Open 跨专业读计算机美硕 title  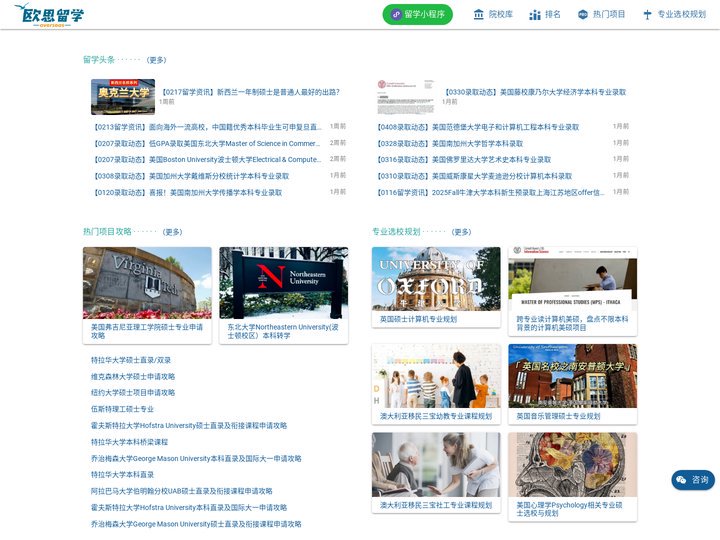[x=572, y=323]
